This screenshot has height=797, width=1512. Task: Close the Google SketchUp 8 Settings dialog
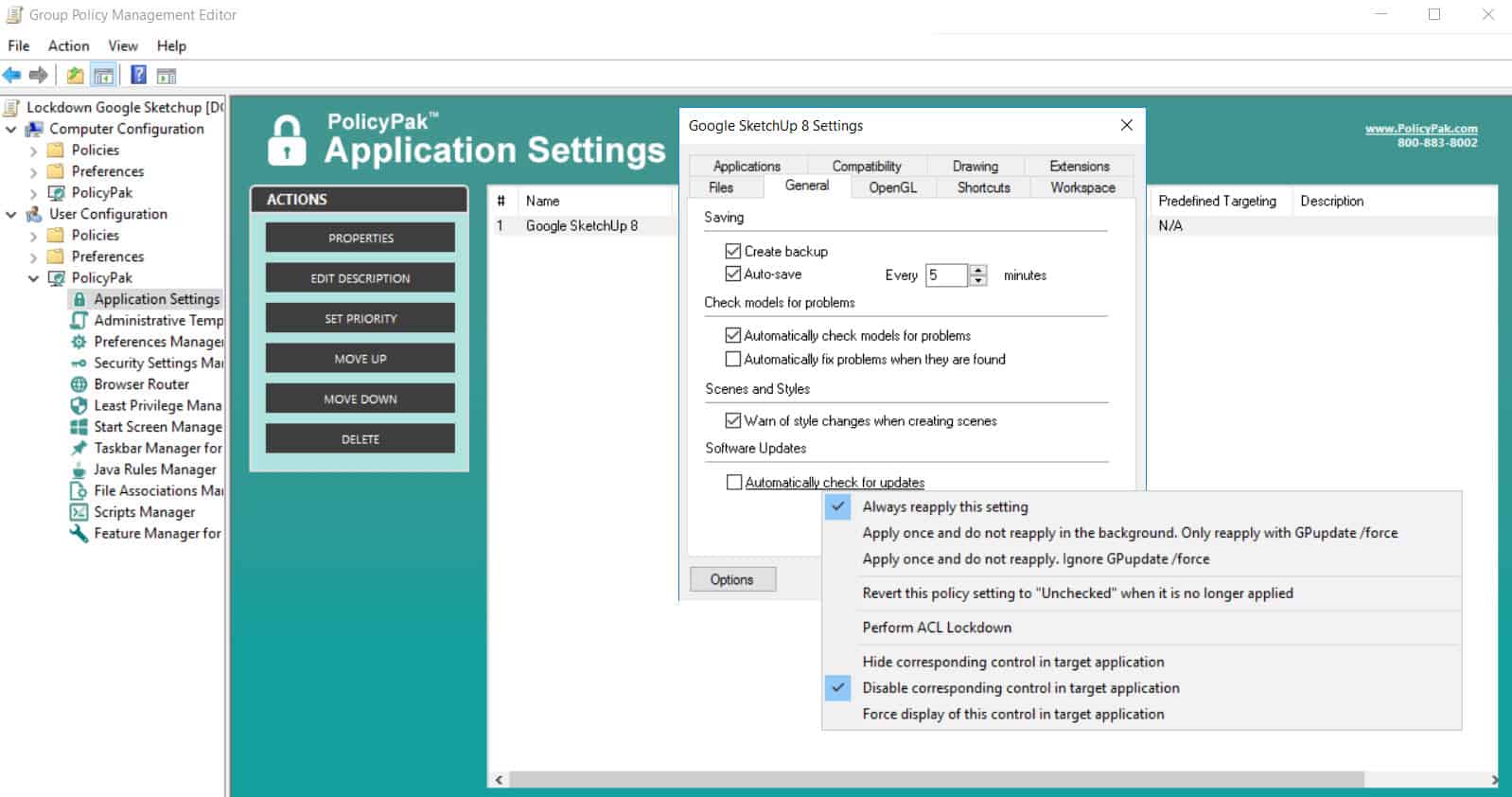point(1126,125)
